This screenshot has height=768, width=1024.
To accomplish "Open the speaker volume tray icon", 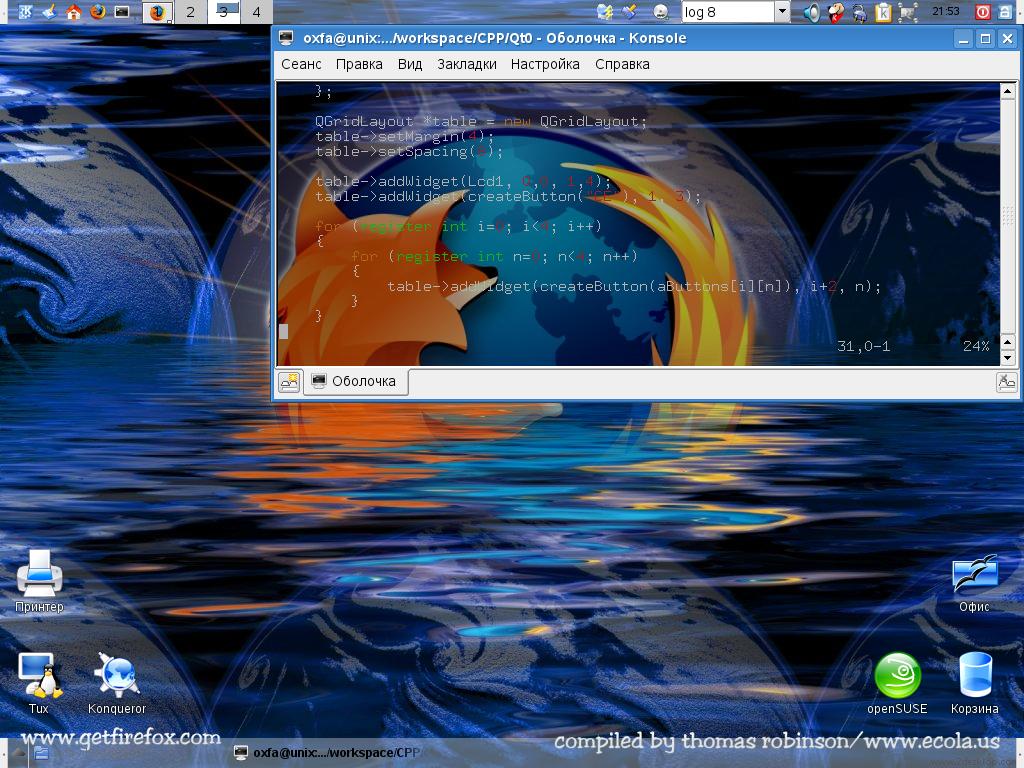I will pos(812,12).
